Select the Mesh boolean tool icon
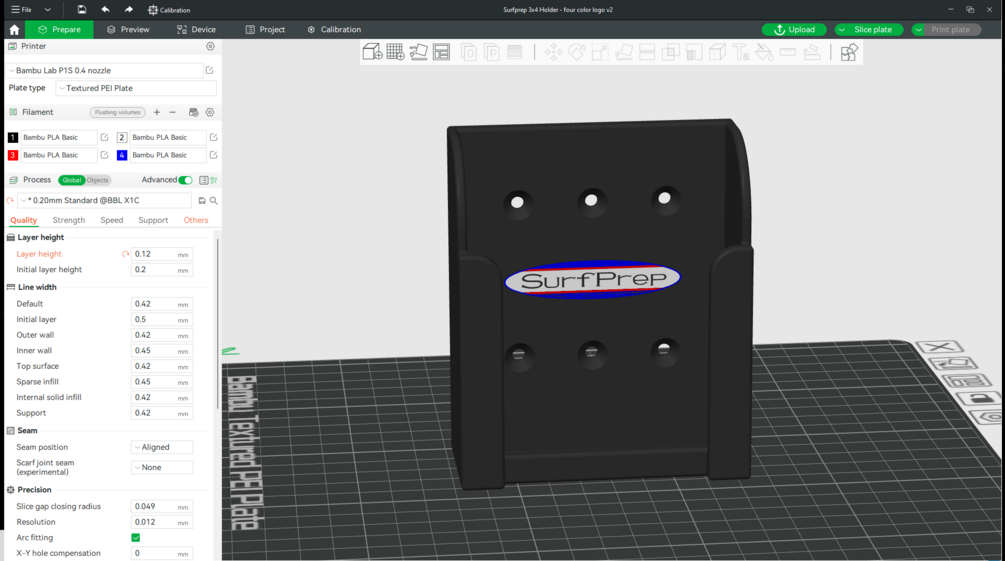The width and height of the screenshot is (1005, 561). tap(670, 52)
